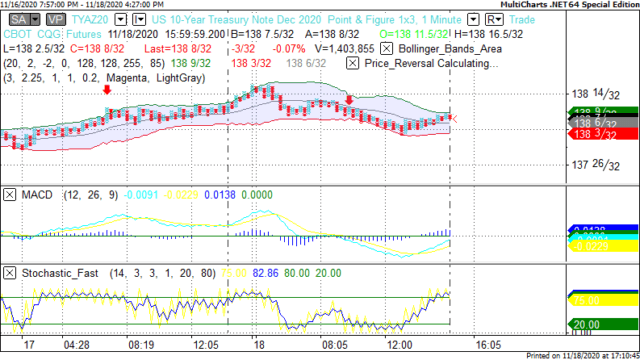This screenshot has height=360, width=640.
Task: Click the MACD (12, 26, 9) parameters
Action: [91, 195]
